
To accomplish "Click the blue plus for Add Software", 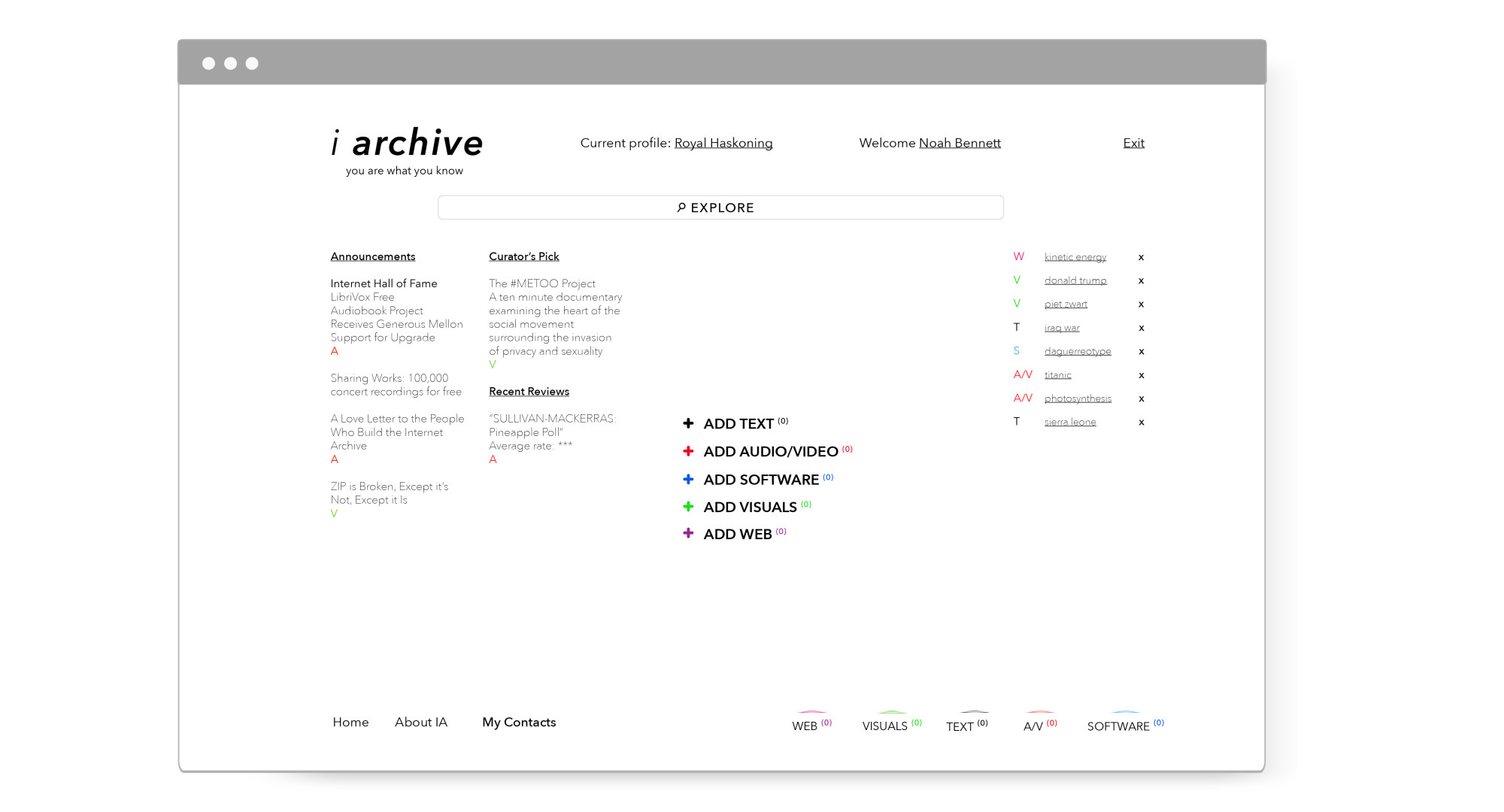I will (x=688, y=479).
